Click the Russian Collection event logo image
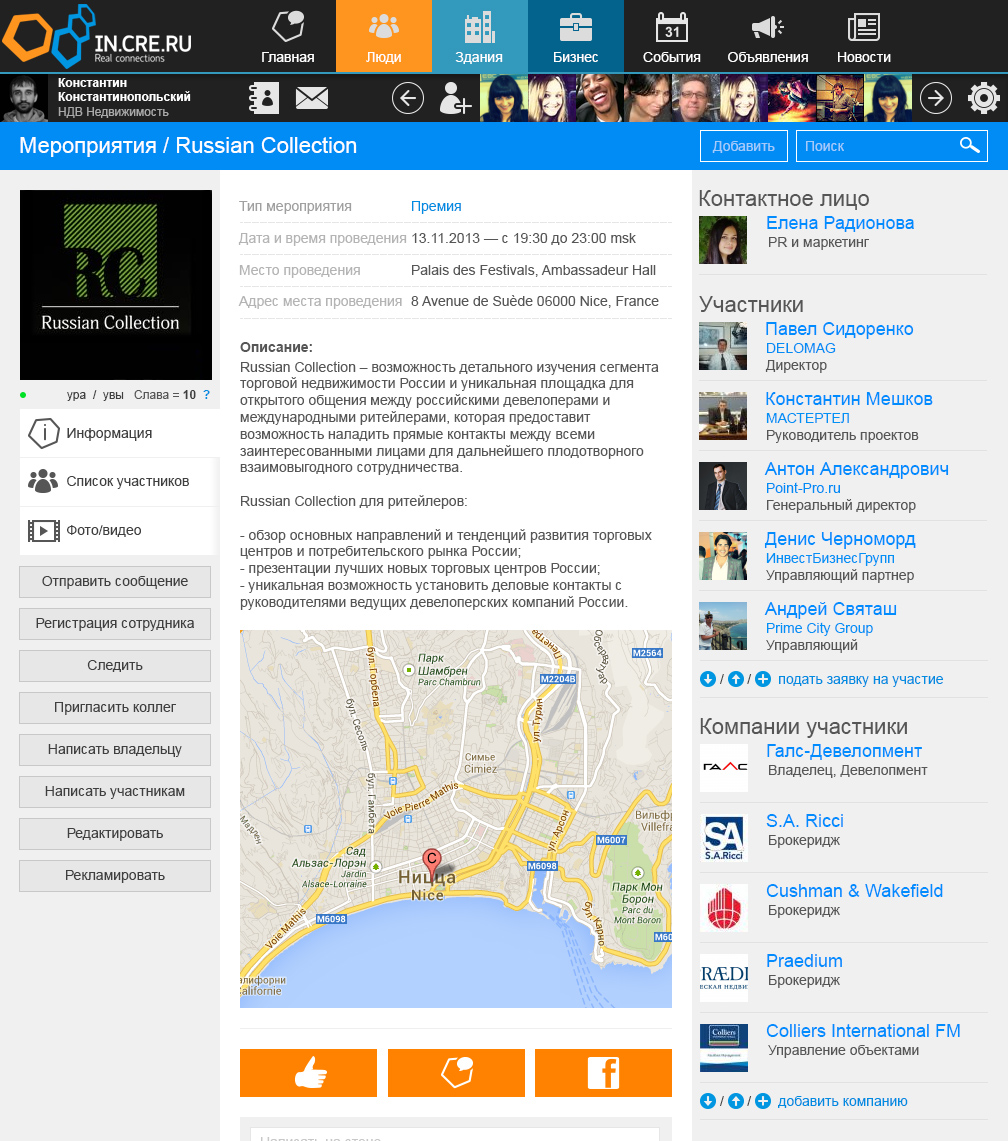Image resolution: width=1008 pixels, height=1141 pixels. click(x=116, y=285)
